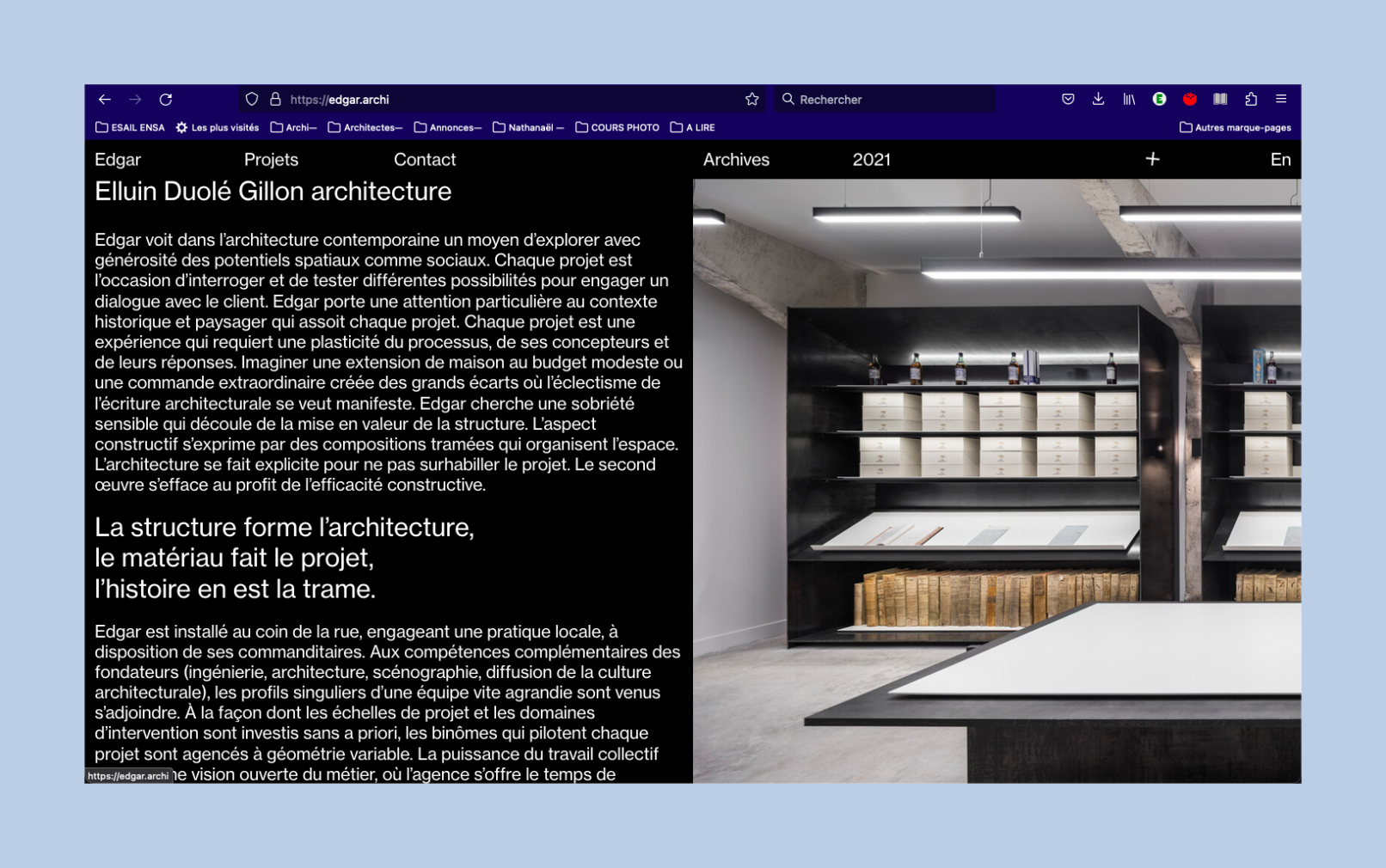The height and width of the screenshot is (868, 1386).
Task: Open the Annonces bookmark folder
Action: 448,128
